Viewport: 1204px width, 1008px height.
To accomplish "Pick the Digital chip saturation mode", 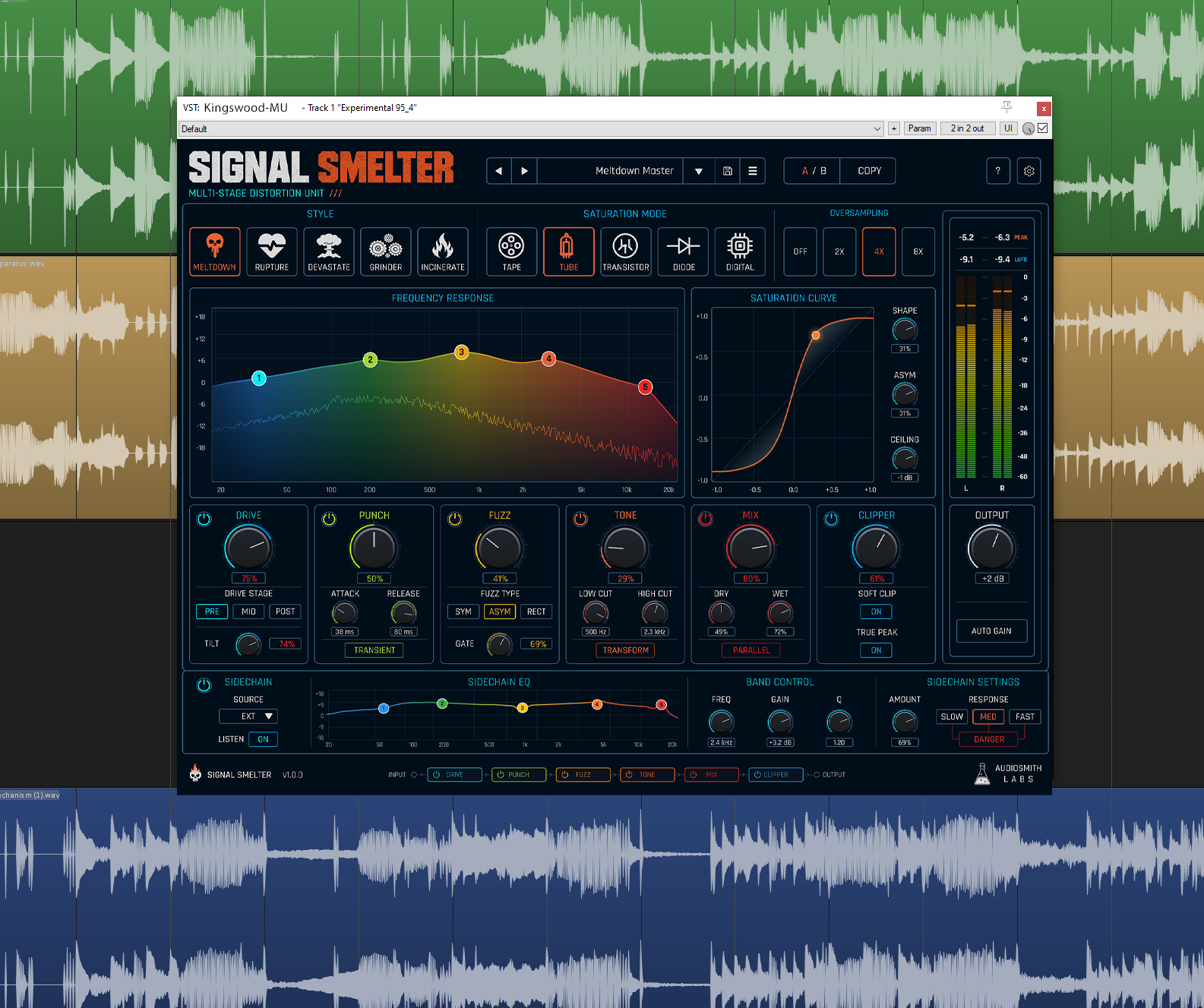I will click(x=740, y=251).
